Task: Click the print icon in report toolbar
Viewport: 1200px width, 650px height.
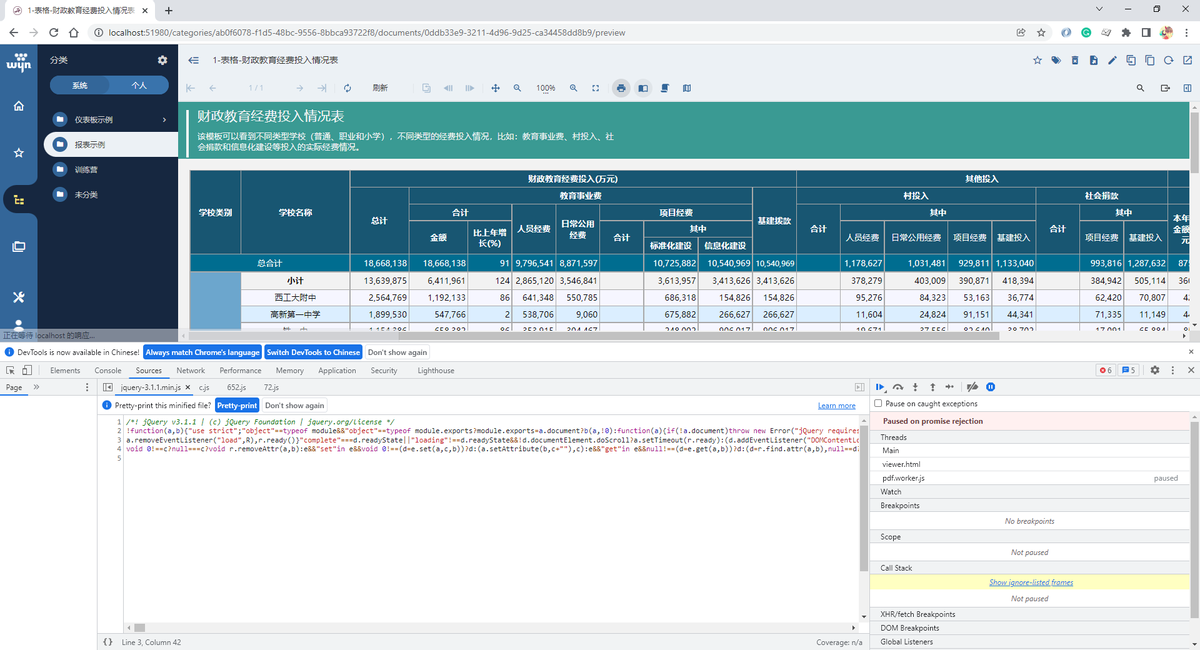Action: (621, 88)
